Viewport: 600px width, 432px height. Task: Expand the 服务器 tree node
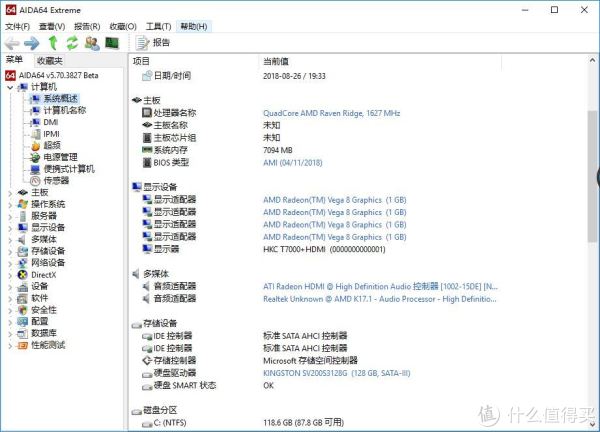10,217
